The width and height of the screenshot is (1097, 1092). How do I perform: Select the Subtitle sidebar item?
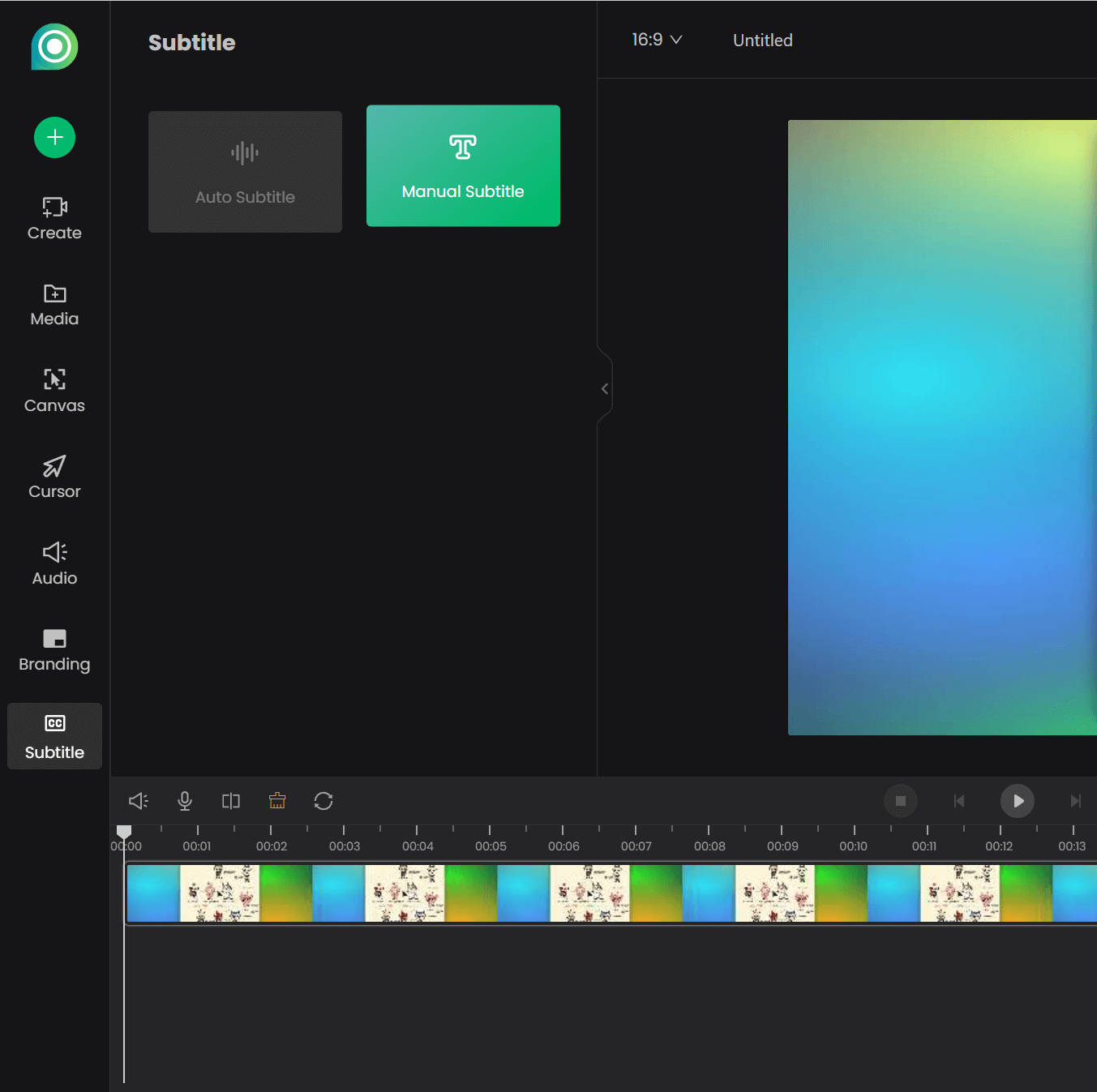pos(54,736)
